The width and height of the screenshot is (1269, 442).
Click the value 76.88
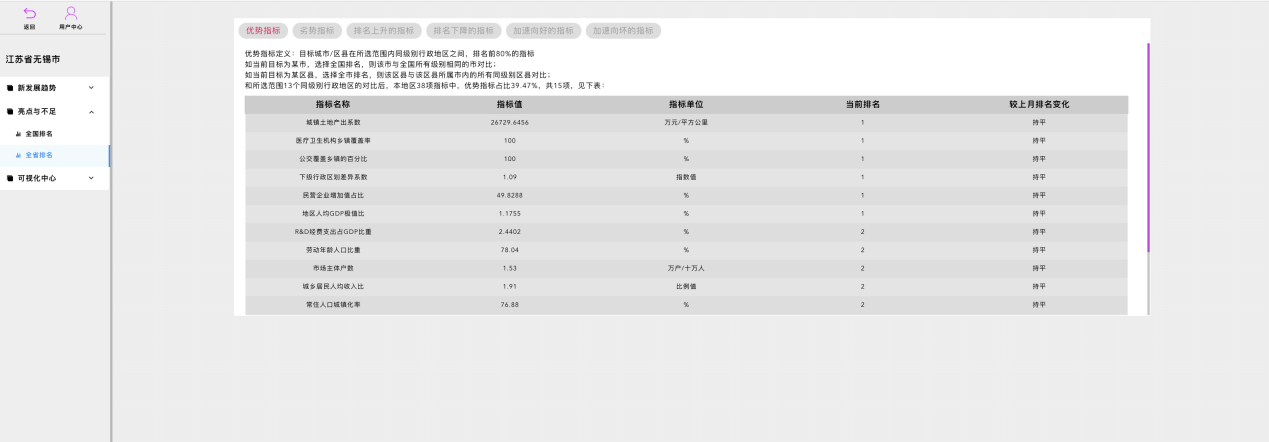pos(510,304)
